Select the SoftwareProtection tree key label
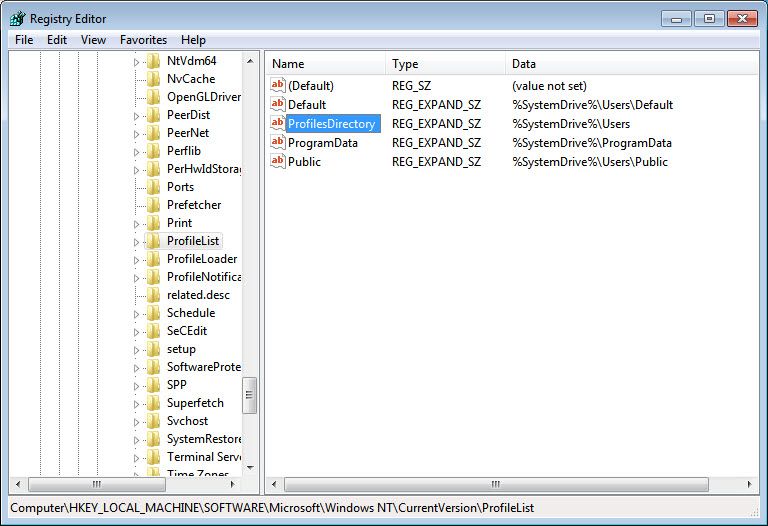The image size is (768, 526). coord(204,367)
